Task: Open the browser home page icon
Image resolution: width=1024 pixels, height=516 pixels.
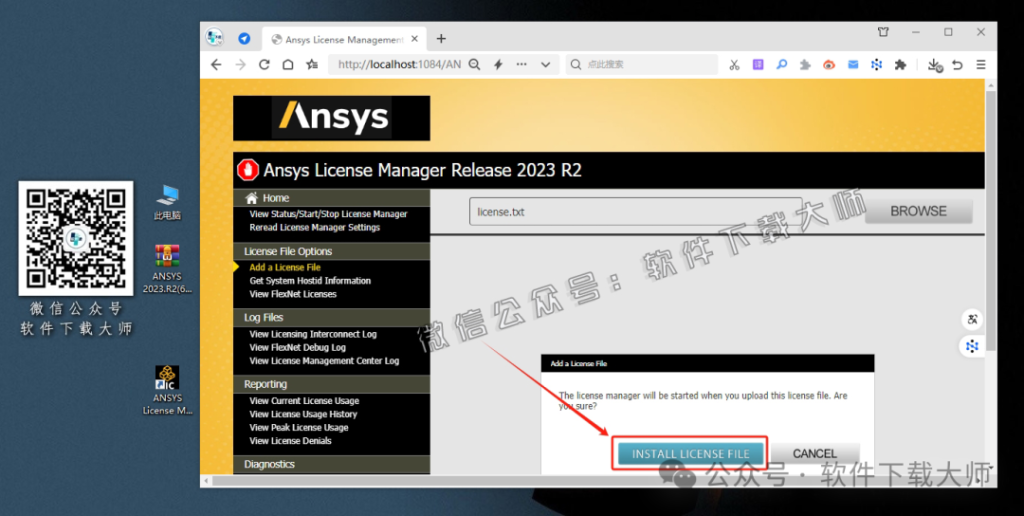Action: tap(288, 65)
